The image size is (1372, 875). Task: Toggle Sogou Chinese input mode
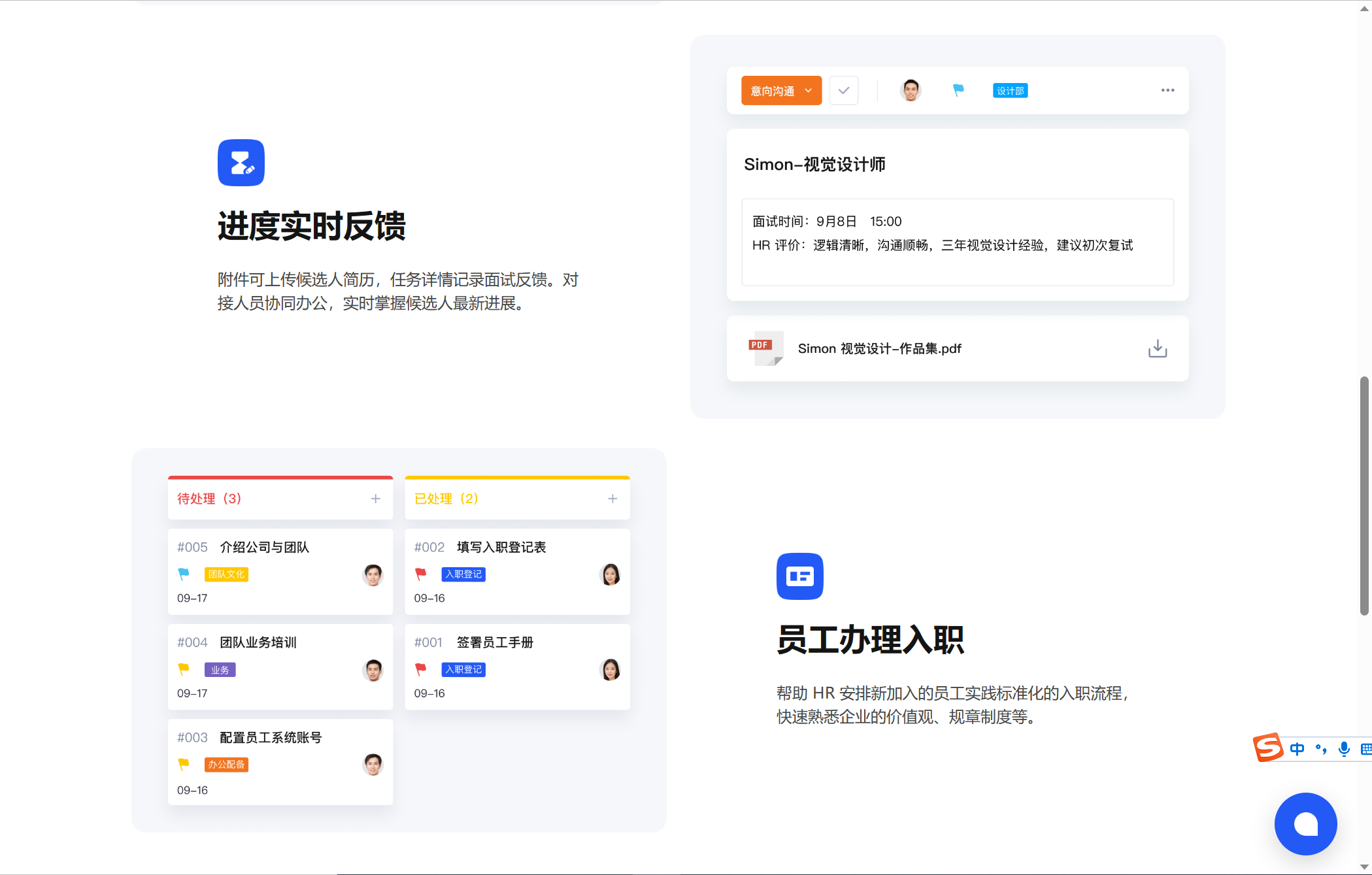point(1297,749)
